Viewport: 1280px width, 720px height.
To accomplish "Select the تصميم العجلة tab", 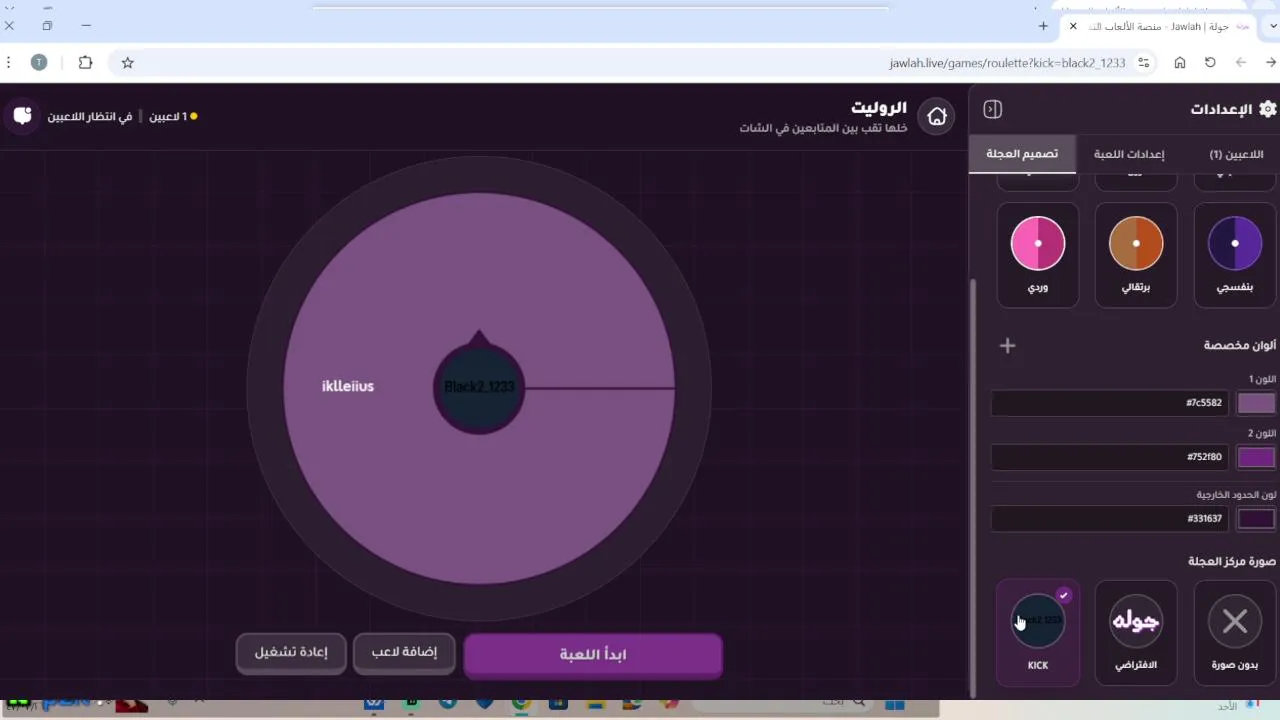I will pos(1022,154).
